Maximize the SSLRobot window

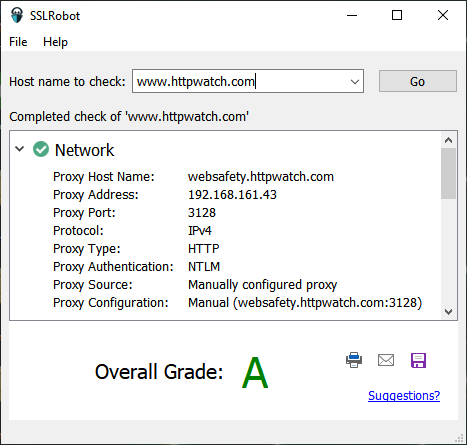[397, 15]
